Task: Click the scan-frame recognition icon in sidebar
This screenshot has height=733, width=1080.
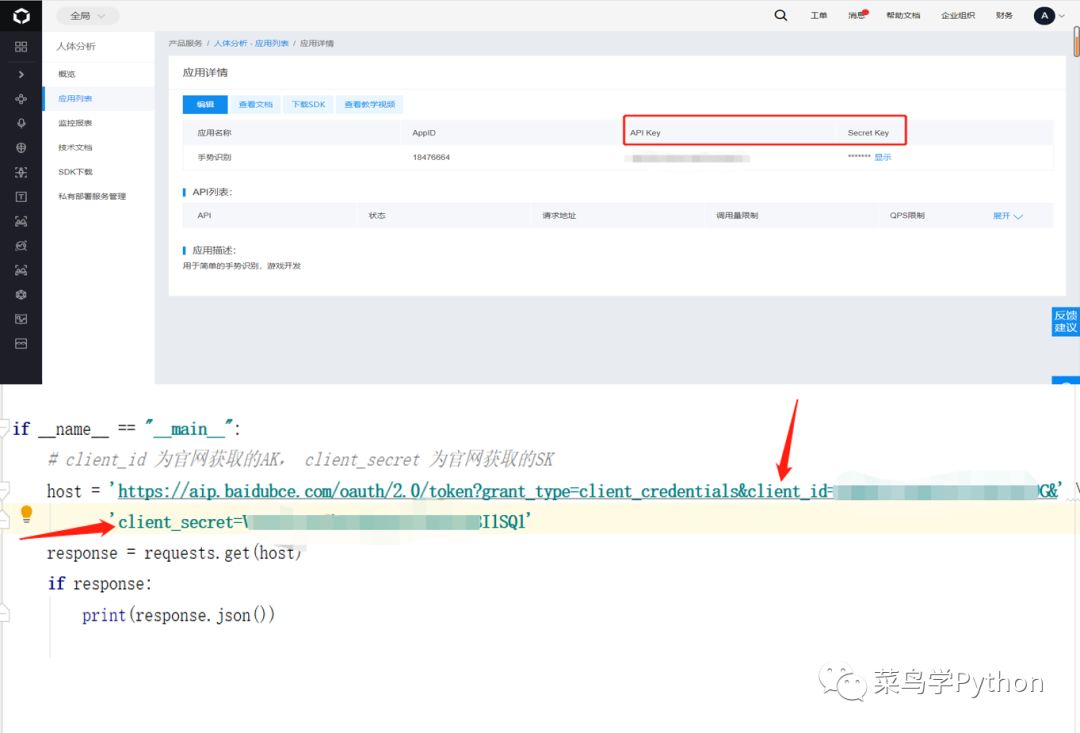Action: tap(21, 172)
